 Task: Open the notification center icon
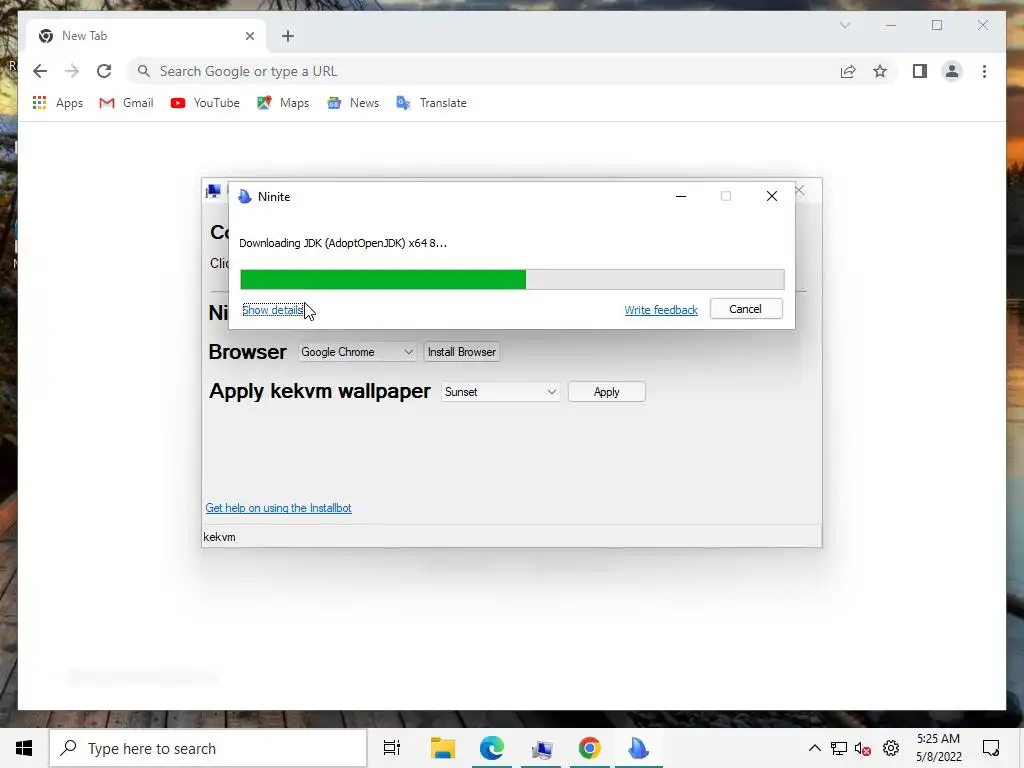click(x=991, y=748)
